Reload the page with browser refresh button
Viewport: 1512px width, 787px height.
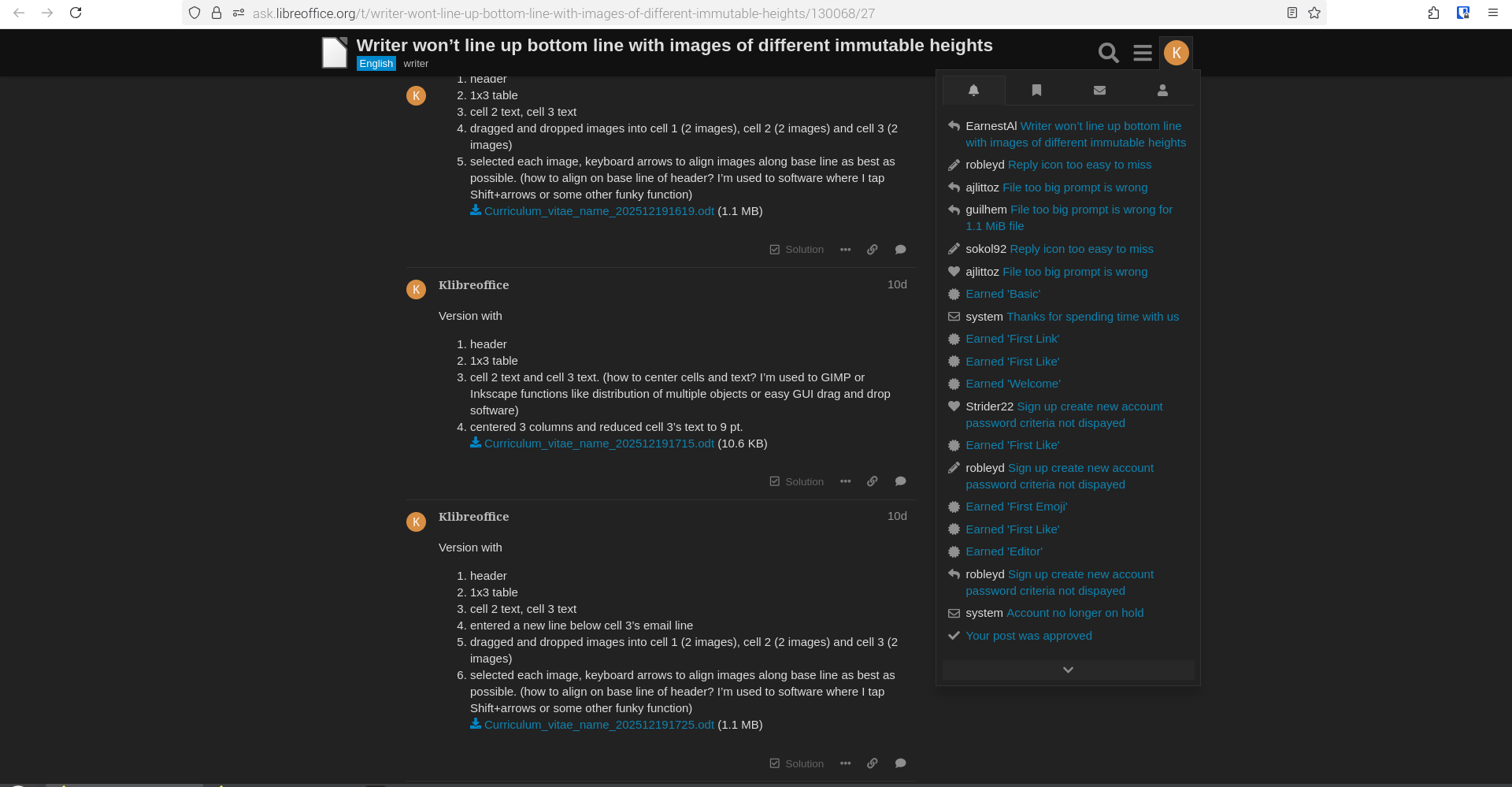click(x=76, y=13)
